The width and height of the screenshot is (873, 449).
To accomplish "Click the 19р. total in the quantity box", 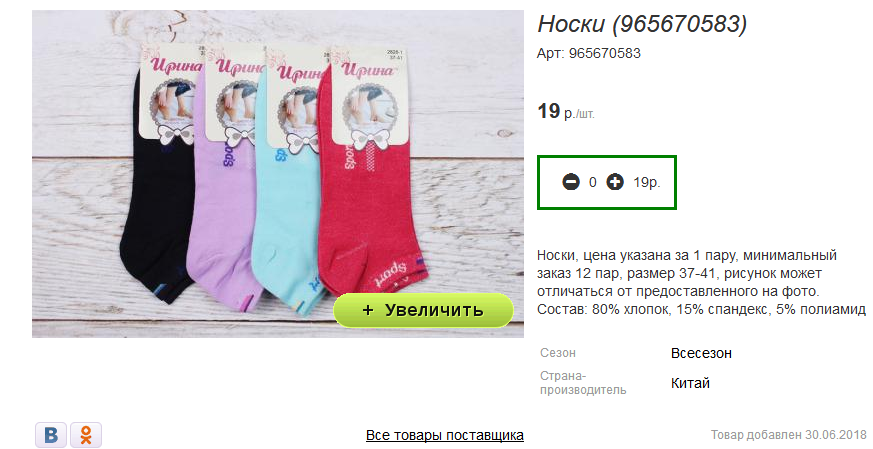I will tap(646, 182).
